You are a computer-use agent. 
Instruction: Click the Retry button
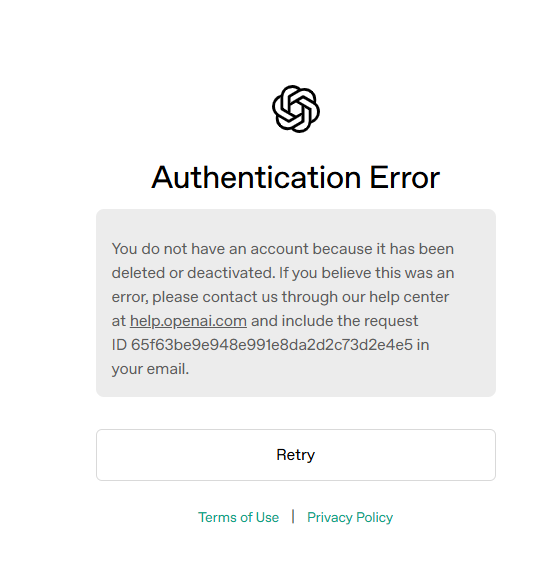click(x=296, y=455)
